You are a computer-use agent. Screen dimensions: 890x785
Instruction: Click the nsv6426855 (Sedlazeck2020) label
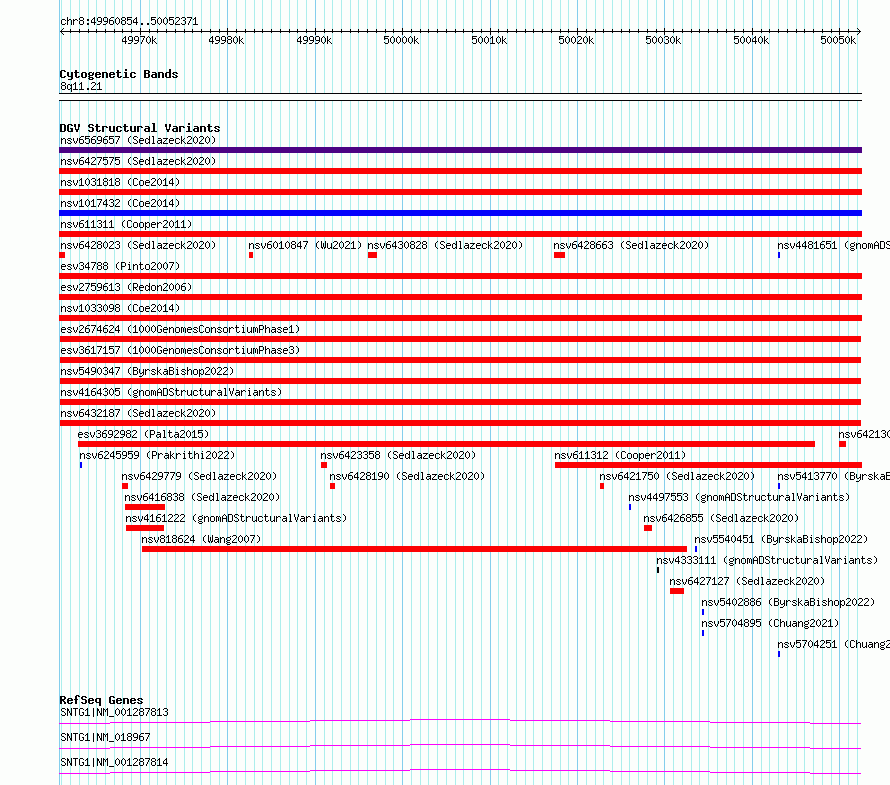tap(721, 518)
